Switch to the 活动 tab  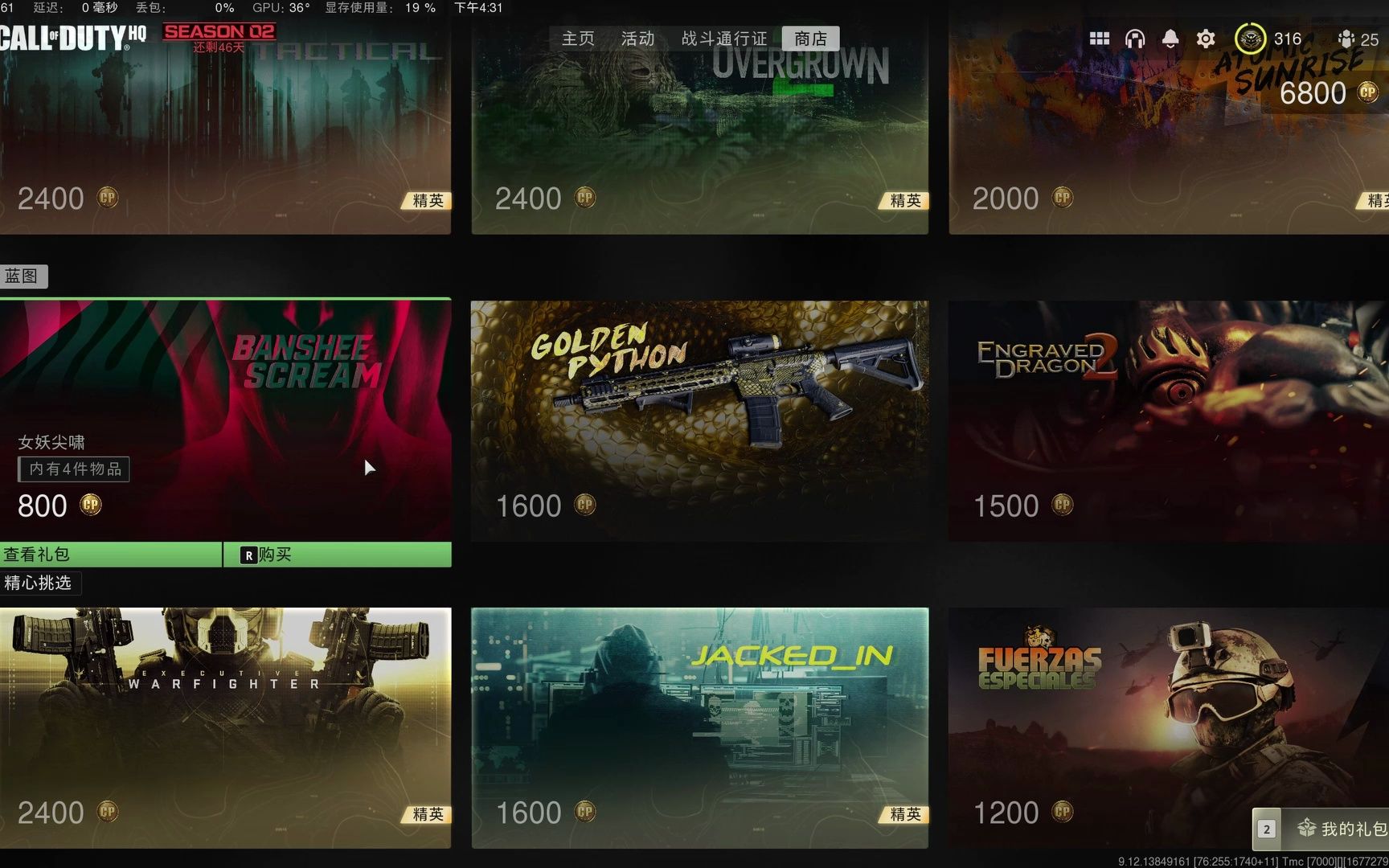pos(637,39)
